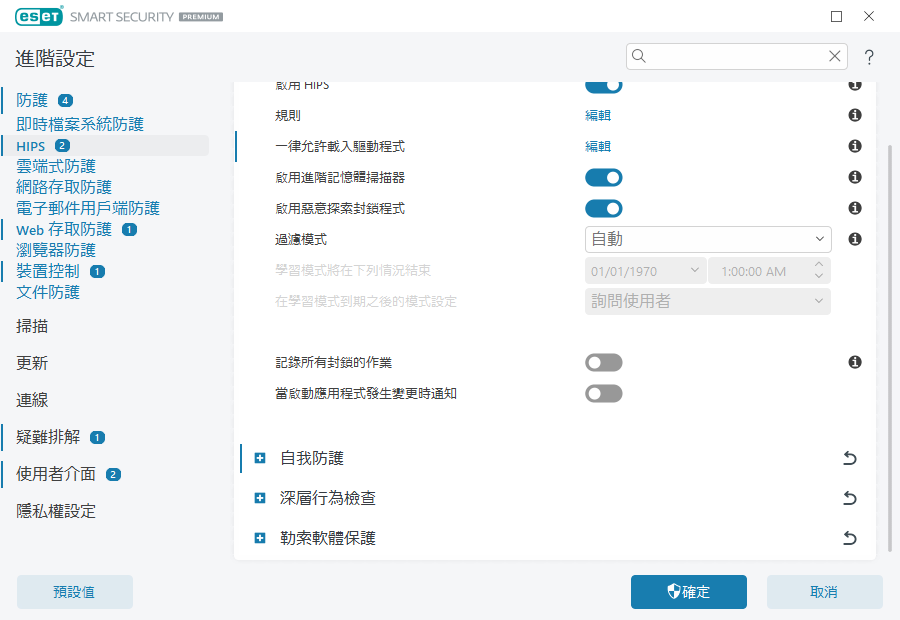Expand the 深層行為檢查 section
This screenshot has height=620, width=900.
pos(261,498)
